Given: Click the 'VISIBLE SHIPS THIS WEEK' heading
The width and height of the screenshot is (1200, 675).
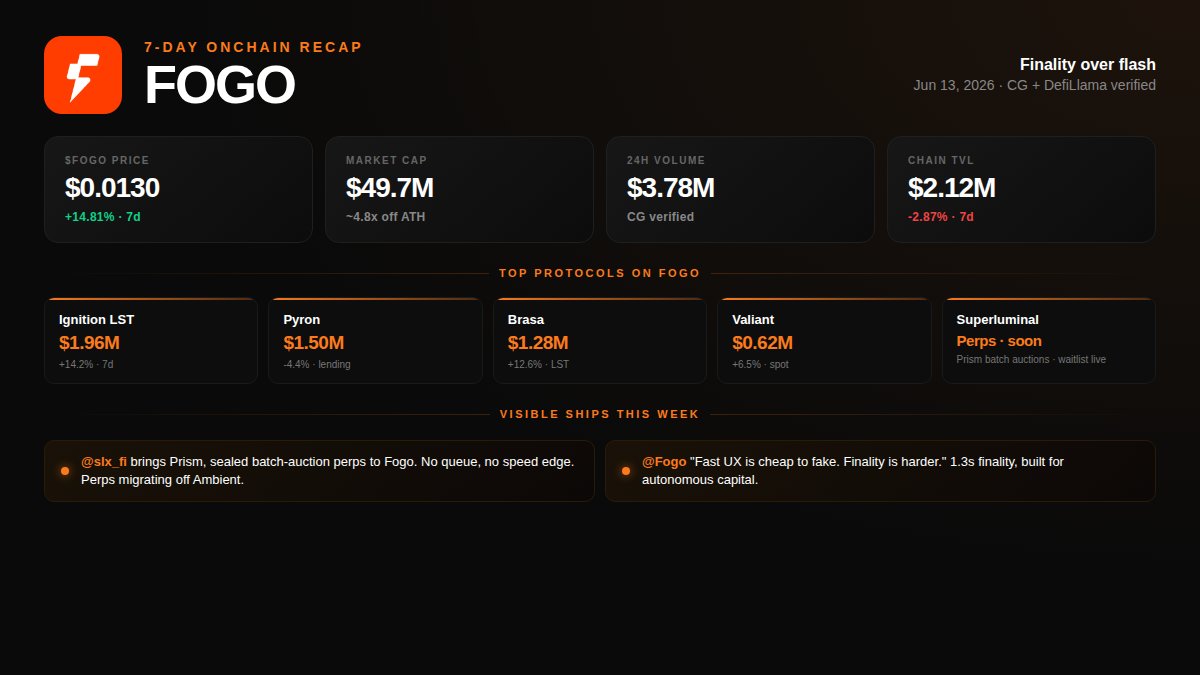Looking at the screenshot, I should coord(600,414).
